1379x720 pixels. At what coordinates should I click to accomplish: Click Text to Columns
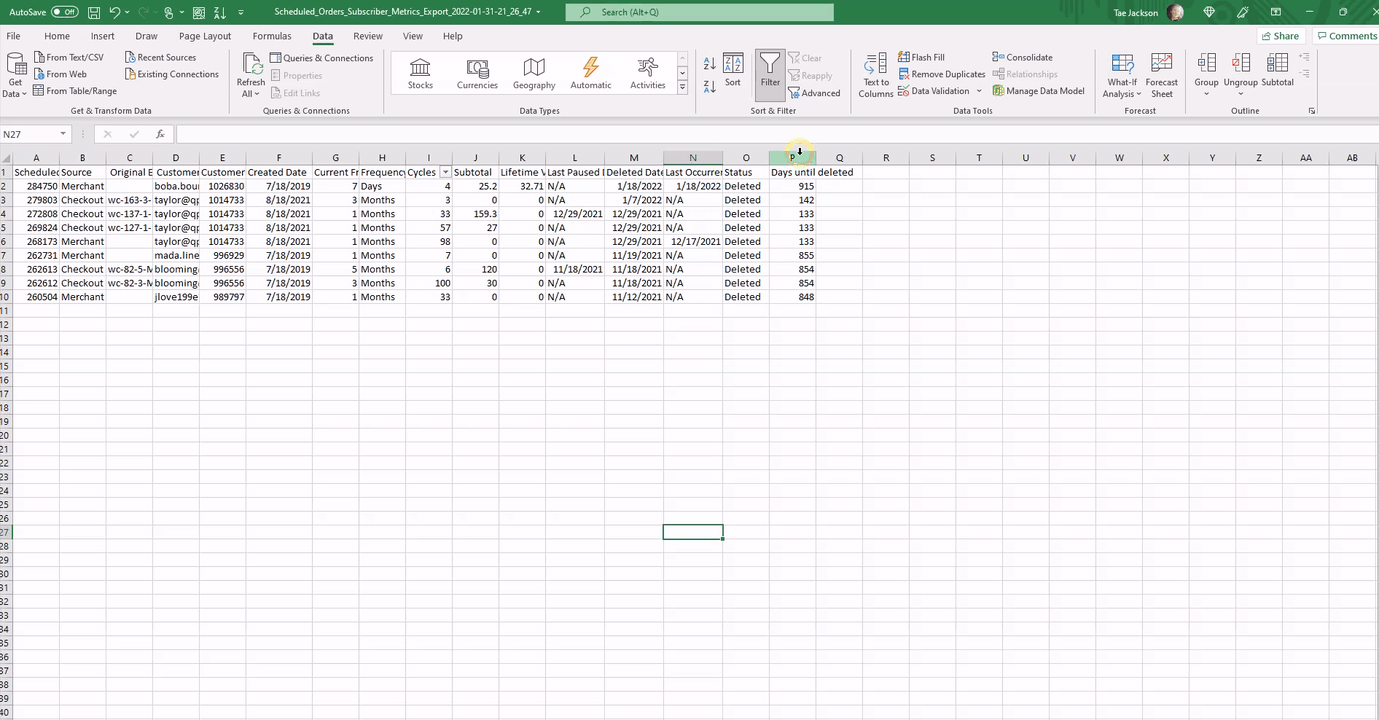pos(876,76)
